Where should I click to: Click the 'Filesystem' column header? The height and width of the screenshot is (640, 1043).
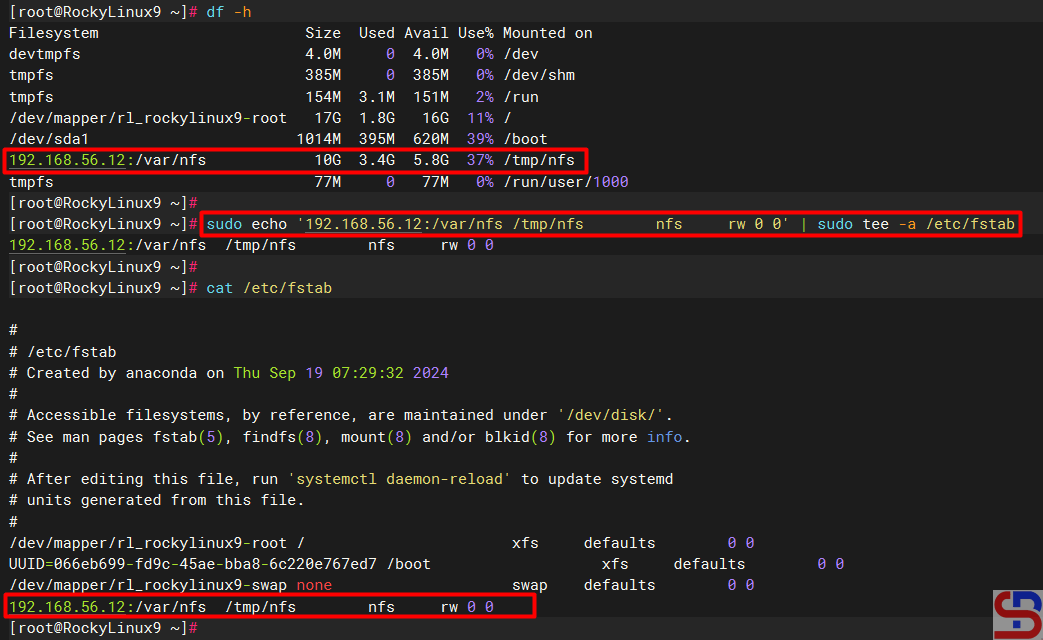[x=53, y=33]
